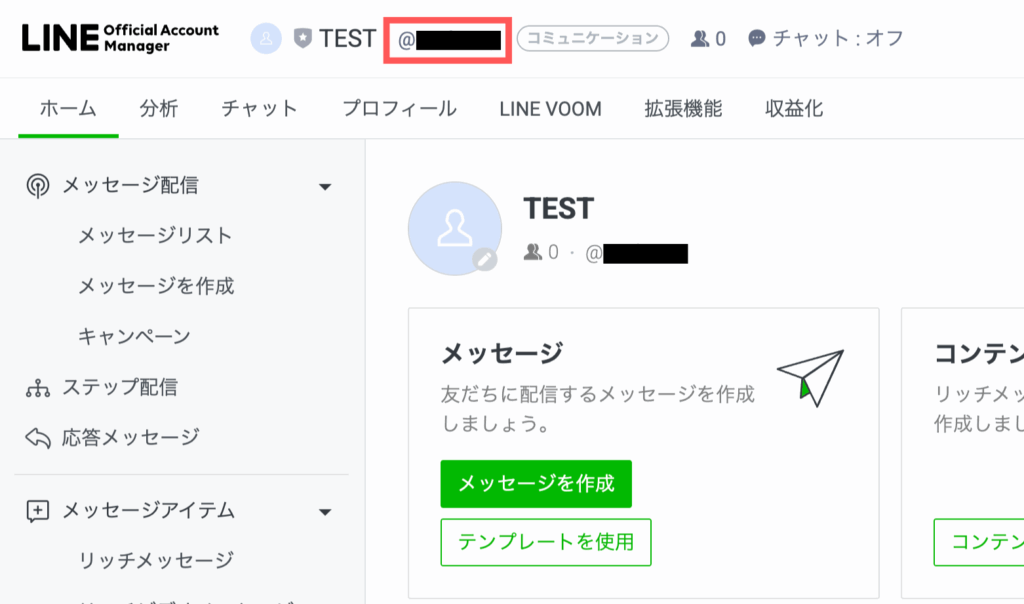The width and height of the screenshot is (1024, 604).
Task: Click the コミュニケーション label badge
Action: [593, 39]
